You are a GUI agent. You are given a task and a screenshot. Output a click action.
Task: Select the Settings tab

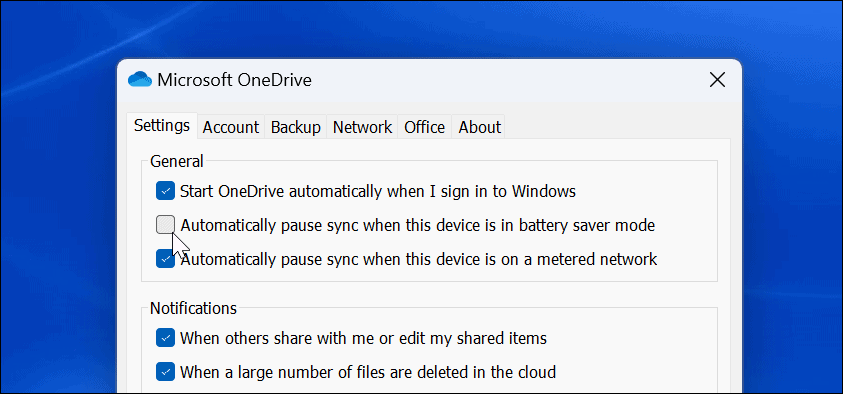pyautogui.click(x=162, y=126)
